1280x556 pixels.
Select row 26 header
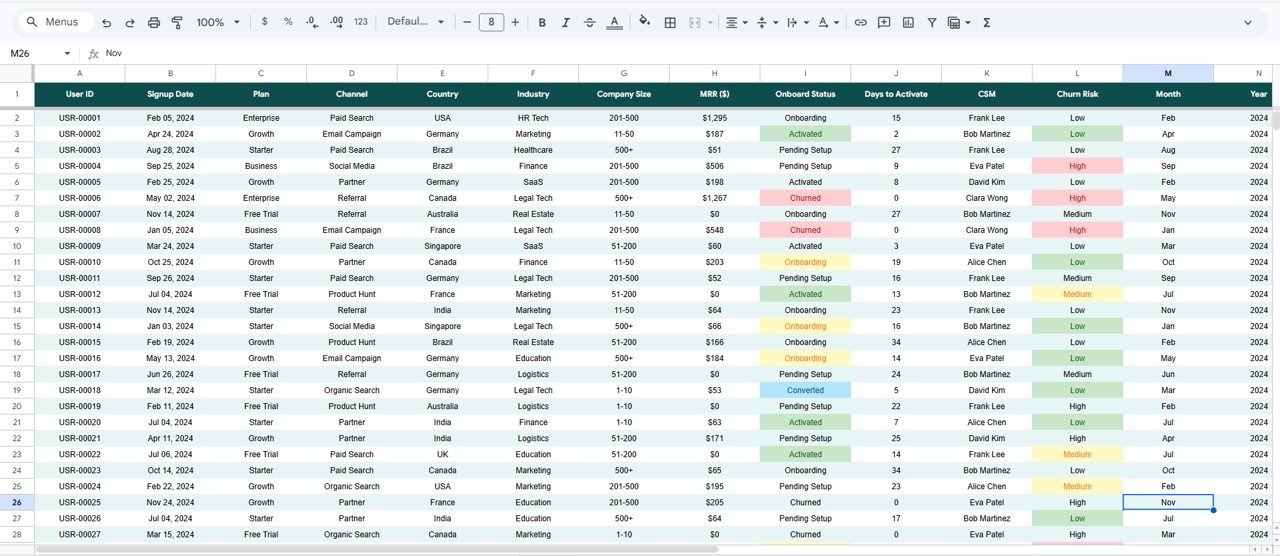point(17,502)
